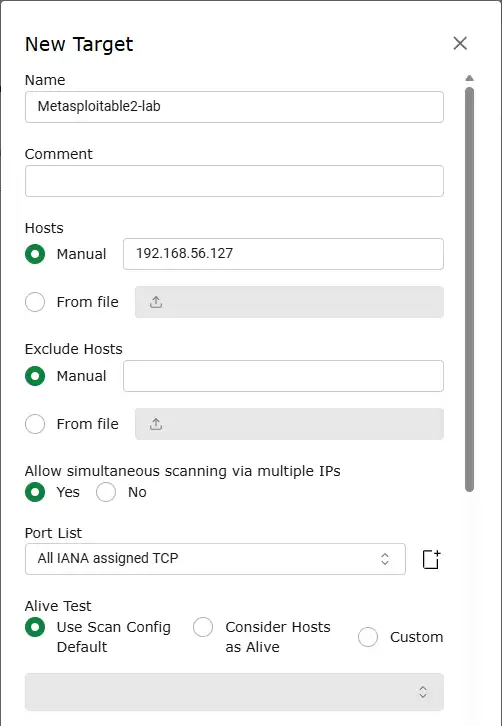This screenshot has width=502, height=726.
Task: Create a new port list icon
Action: click(432, 559)
